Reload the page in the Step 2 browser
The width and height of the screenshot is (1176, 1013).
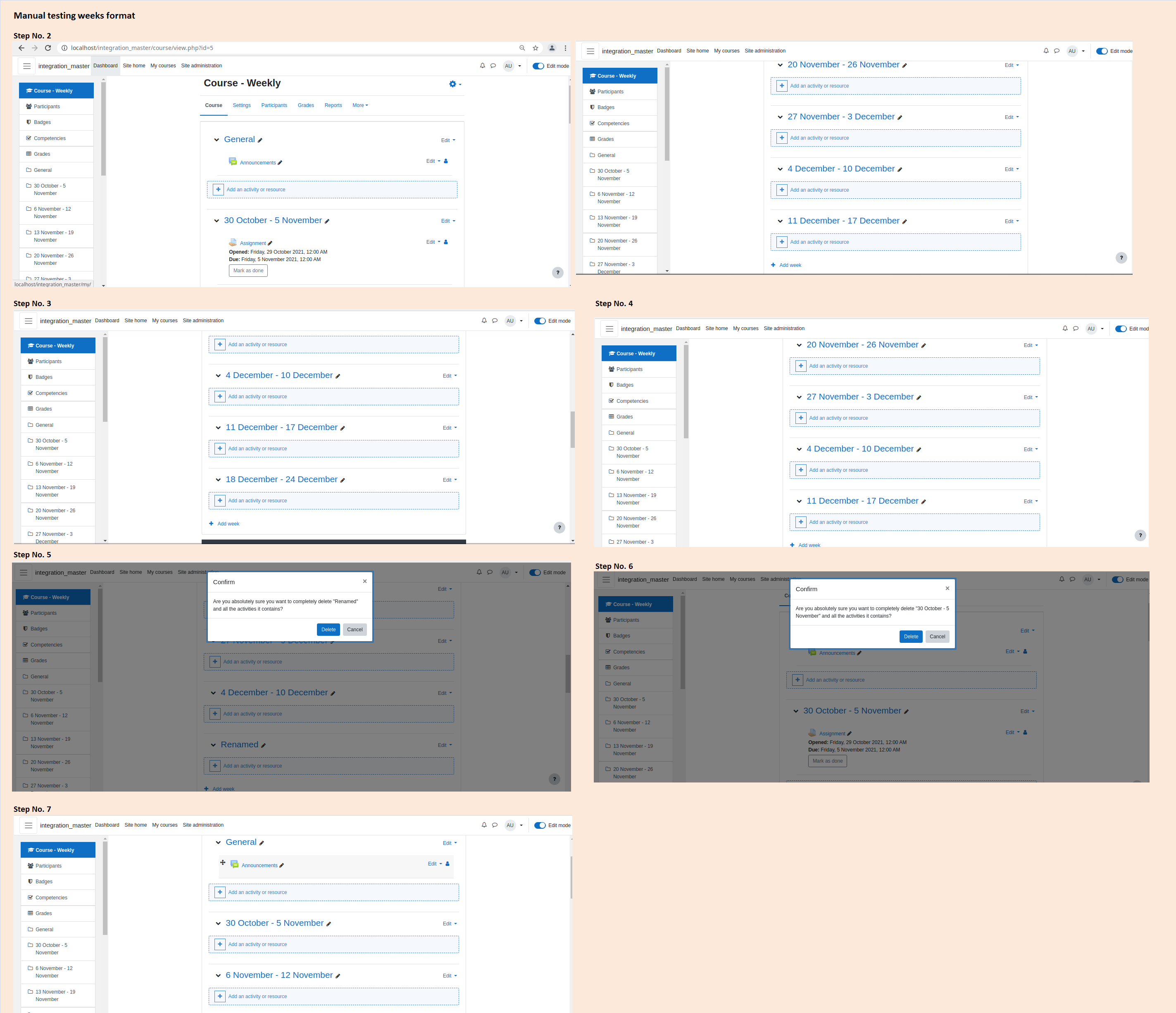pyautogui.click(x=48, y=48)
